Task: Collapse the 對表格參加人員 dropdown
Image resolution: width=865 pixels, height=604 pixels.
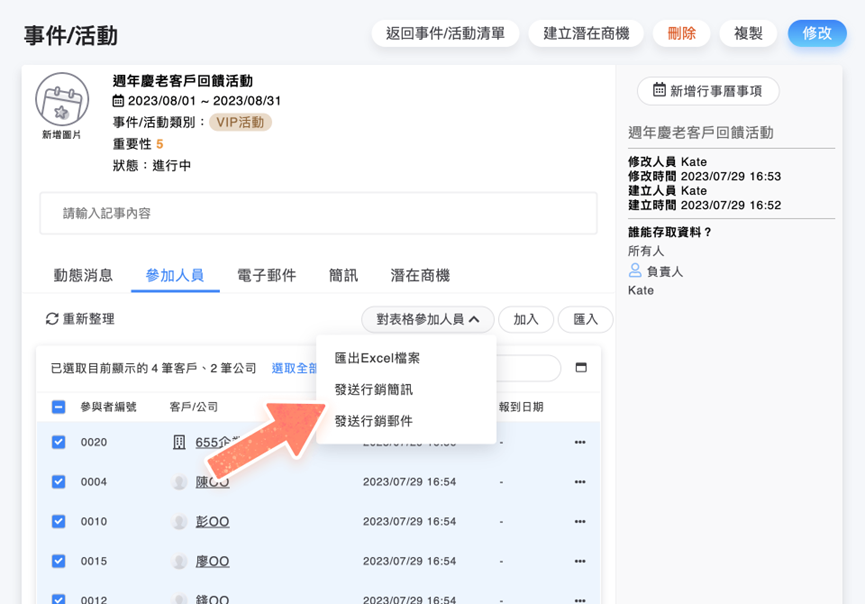Action: pos(428,319)
